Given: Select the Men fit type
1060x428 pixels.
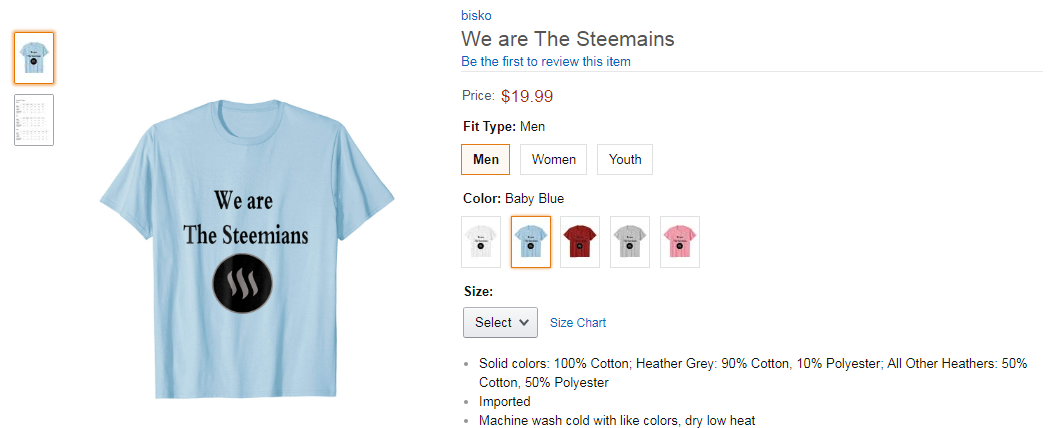Looking at the screenshot, I should point(486,160).
